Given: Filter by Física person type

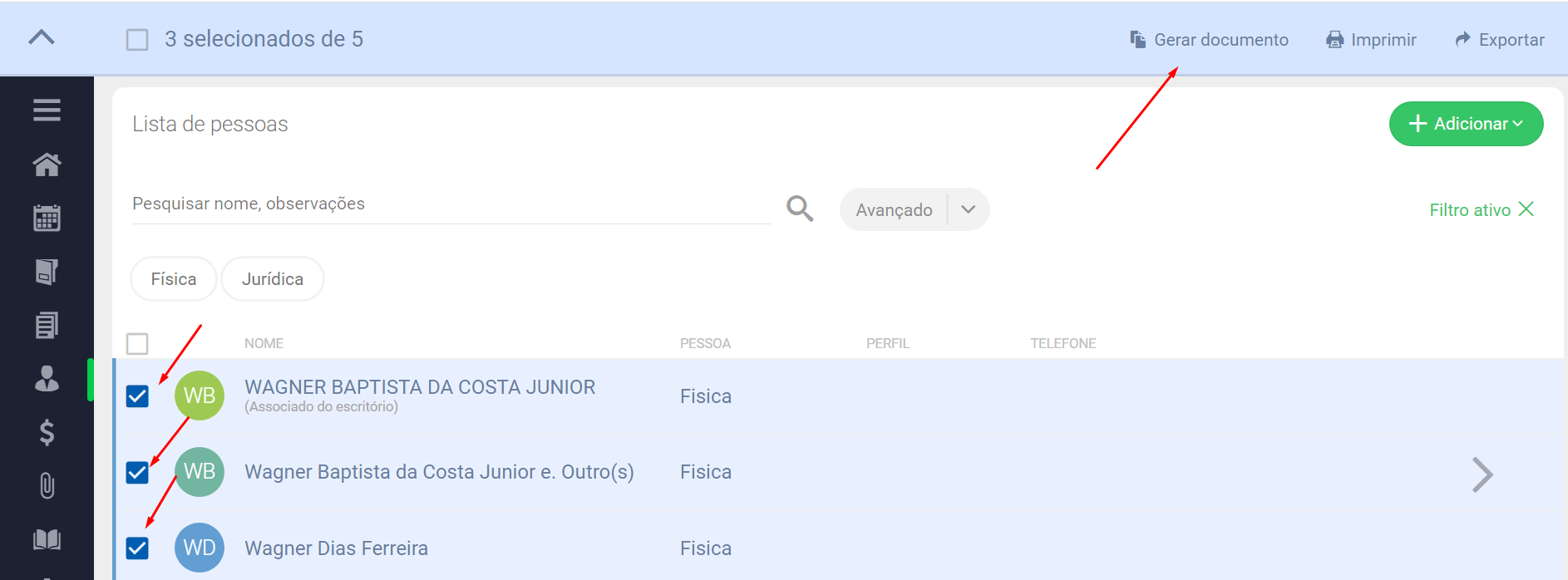Looking at the screenshot, I should tap(174, 279).
